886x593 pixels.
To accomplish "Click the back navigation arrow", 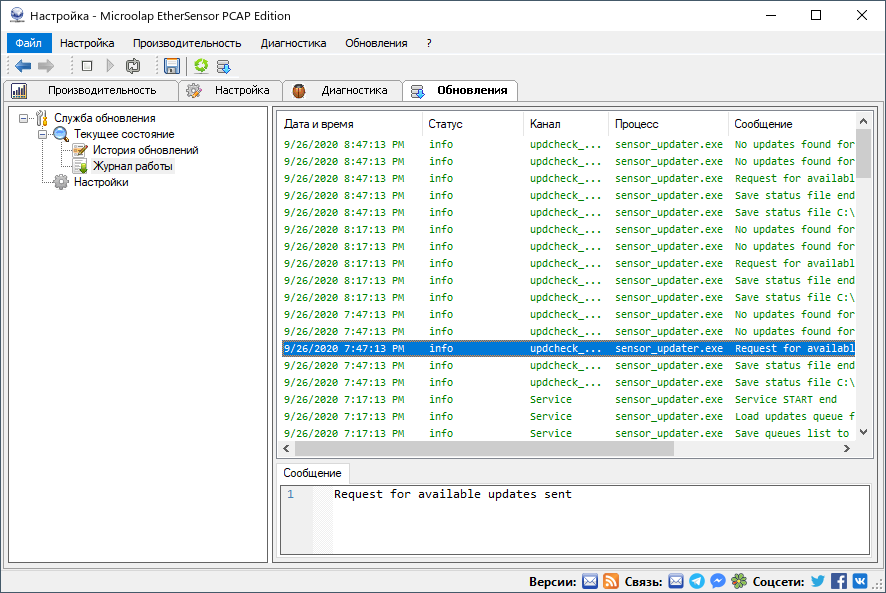I will pos(22,66).
